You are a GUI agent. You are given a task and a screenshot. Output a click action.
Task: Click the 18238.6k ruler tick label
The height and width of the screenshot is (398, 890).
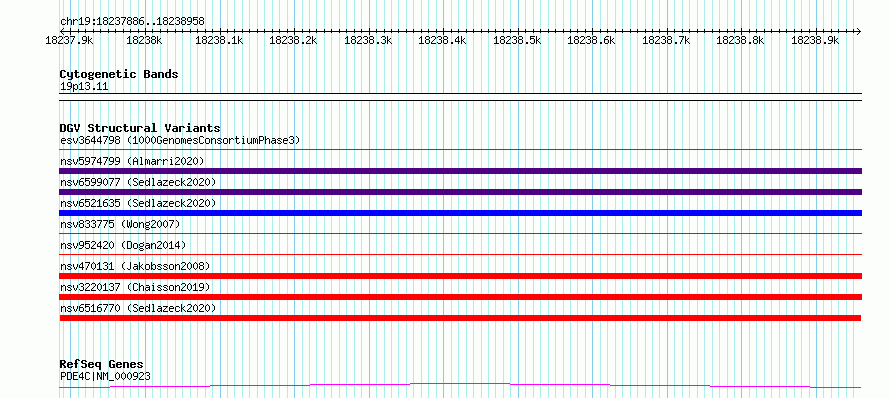click(x=591, y=40)
